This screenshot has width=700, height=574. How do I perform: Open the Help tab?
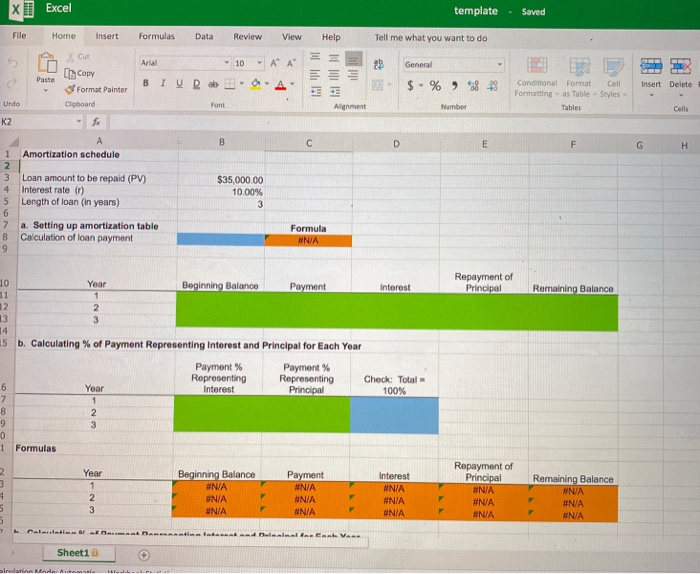pyautogui.click(x=331, y=37)
